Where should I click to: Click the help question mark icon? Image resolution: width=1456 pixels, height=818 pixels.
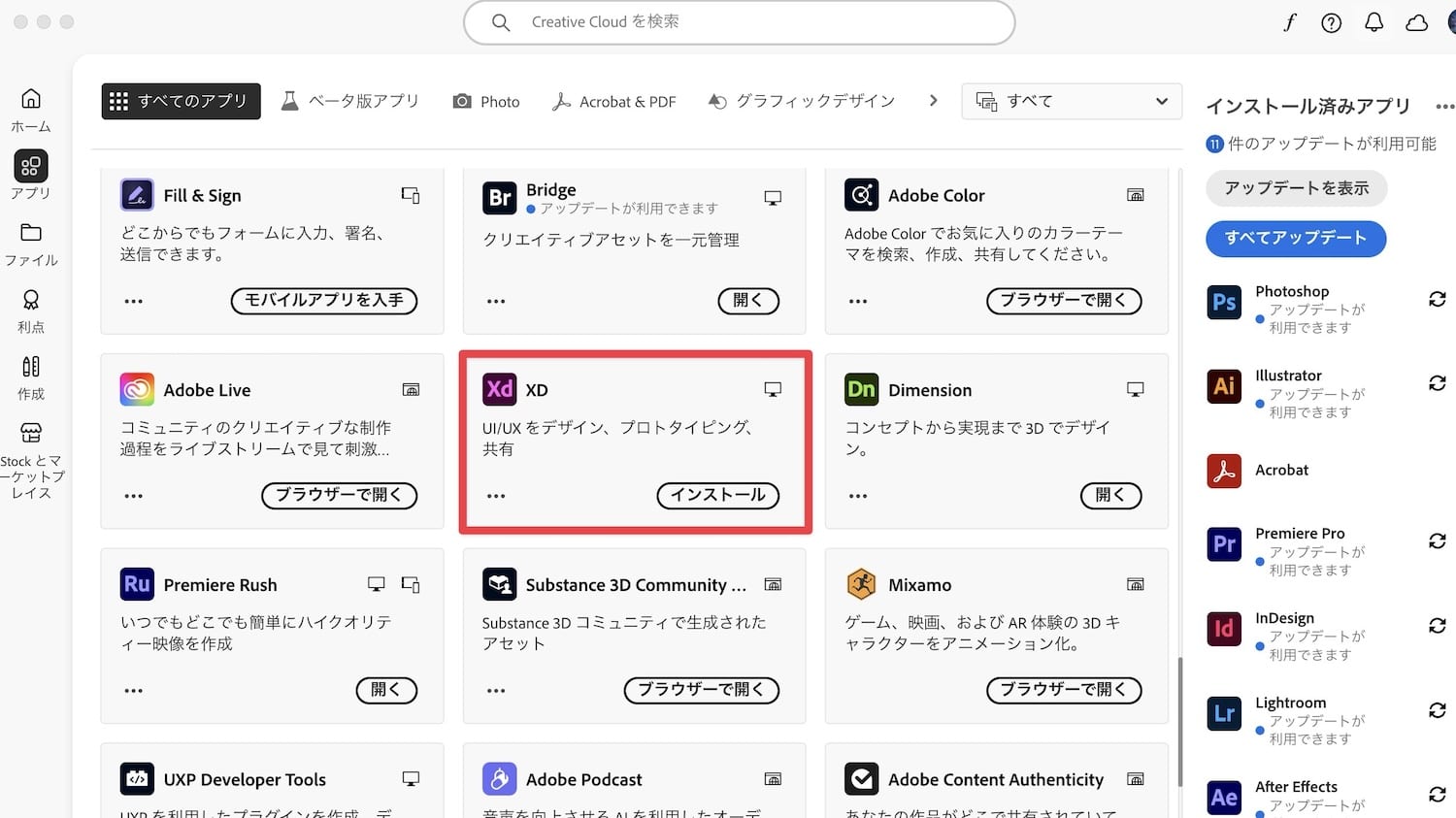(x=1331, y=22)
